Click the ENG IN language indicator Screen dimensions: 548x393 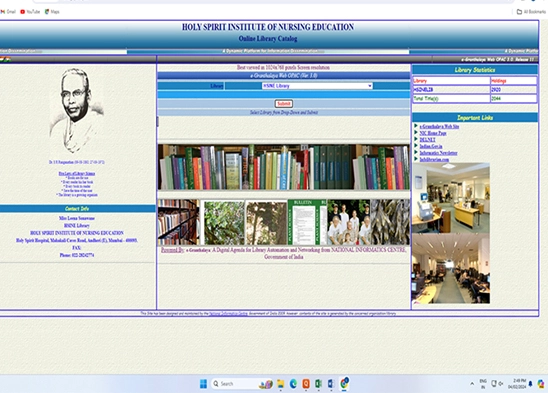(483, 384)
